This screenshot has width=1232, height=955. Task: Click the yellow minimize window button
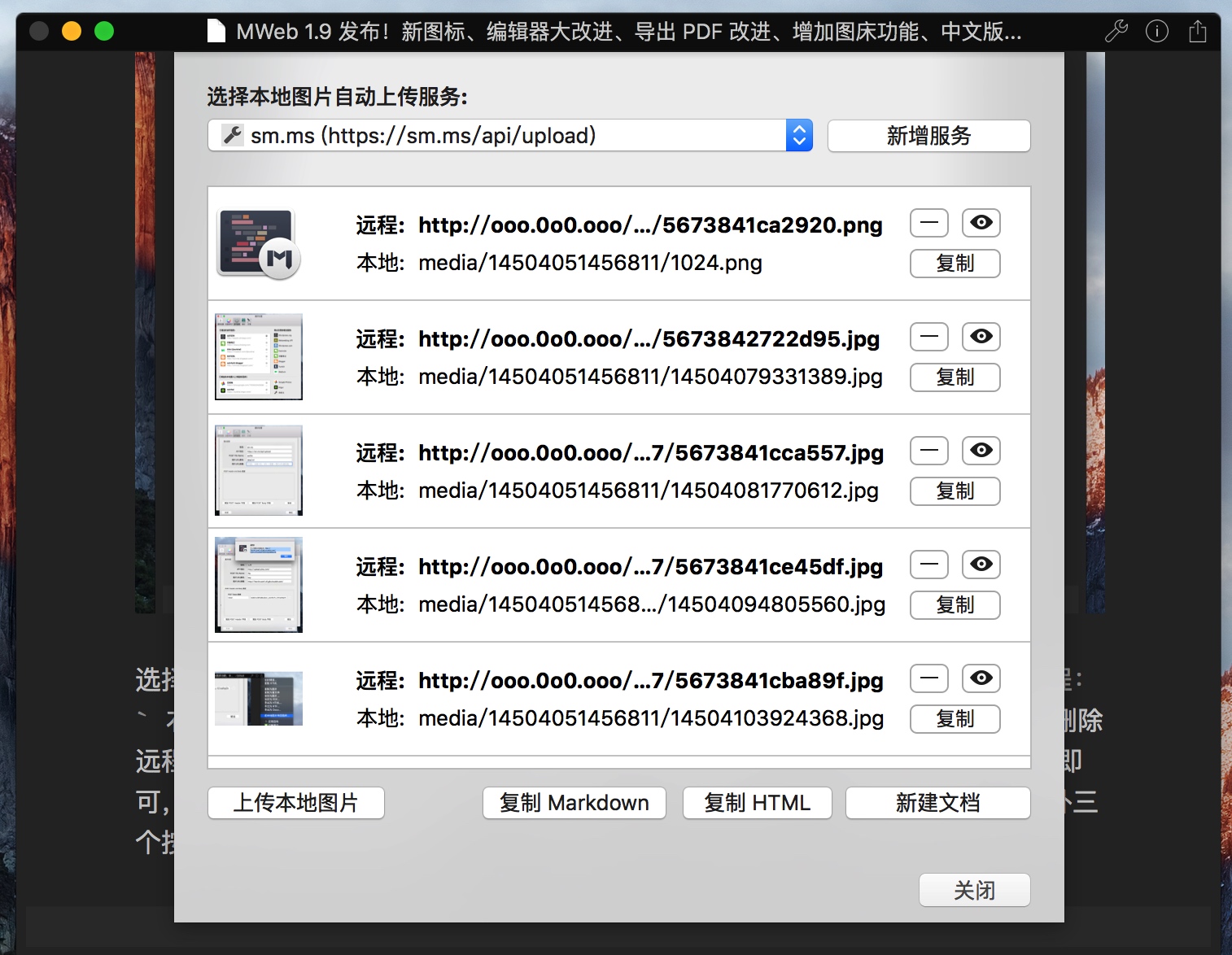point(72,31)
